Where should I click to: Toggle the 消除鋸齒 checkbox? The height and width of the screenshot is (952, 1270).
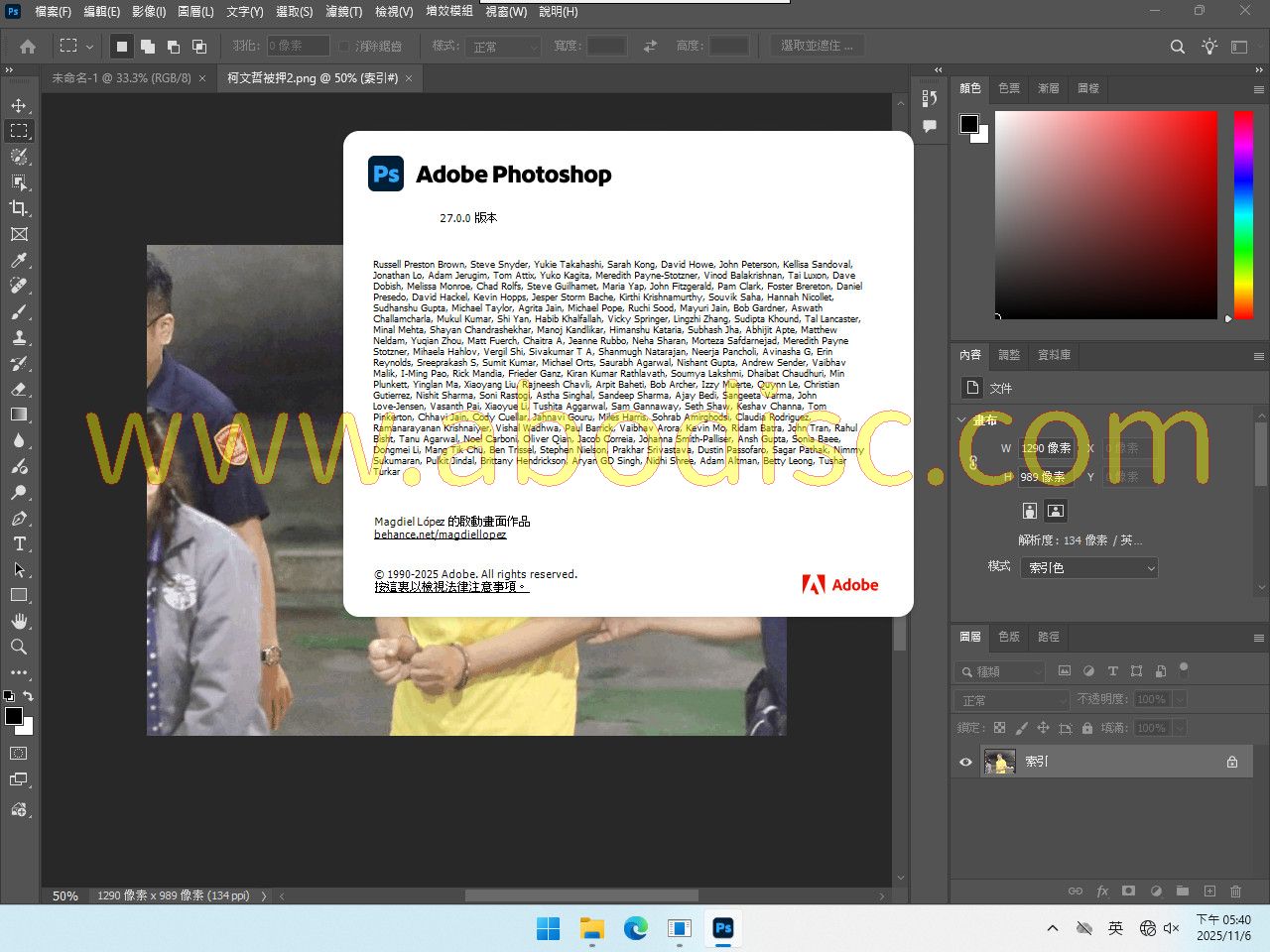[x=344, y=47]
